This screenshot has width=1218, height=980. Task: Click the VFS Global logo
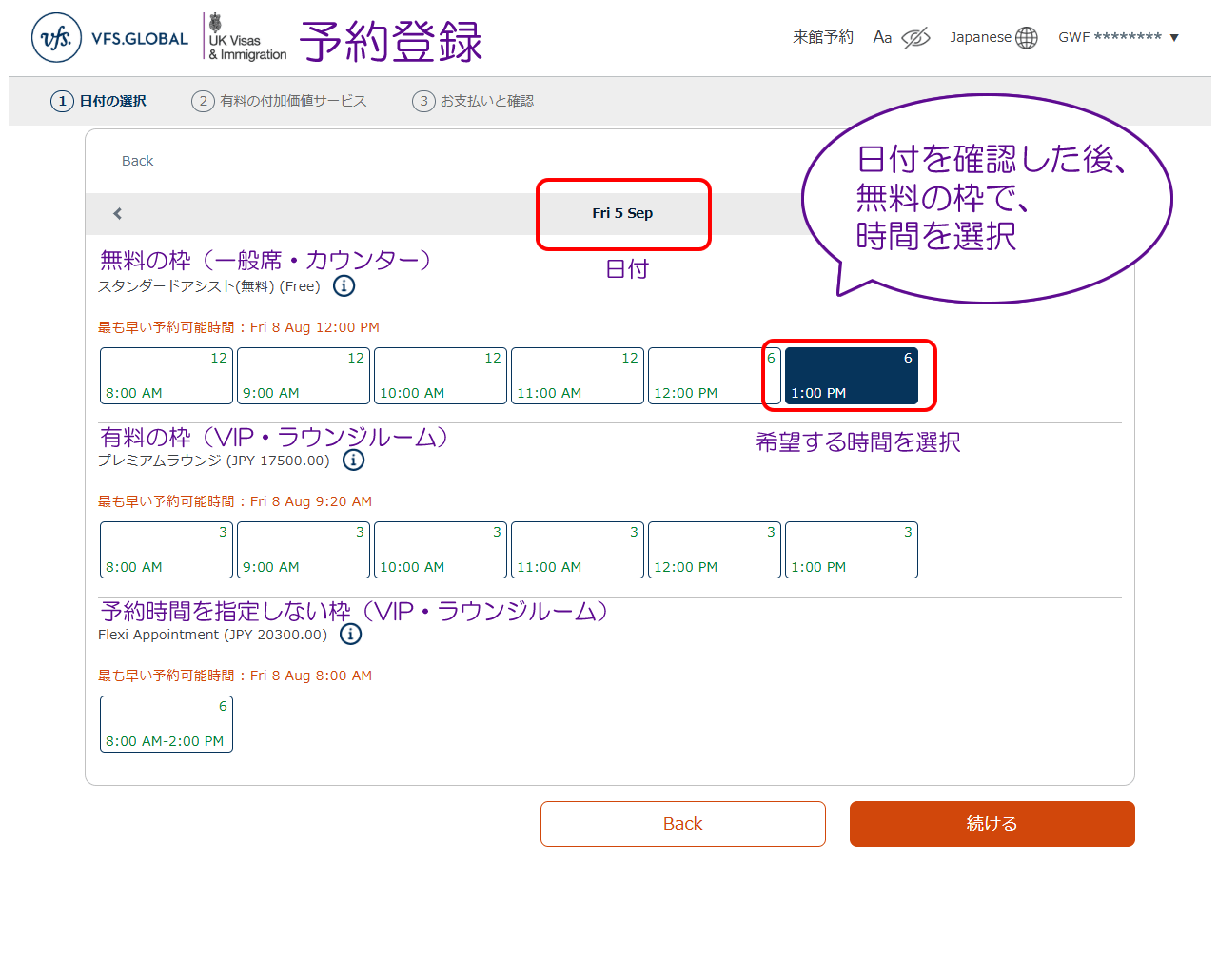[109, 38]
